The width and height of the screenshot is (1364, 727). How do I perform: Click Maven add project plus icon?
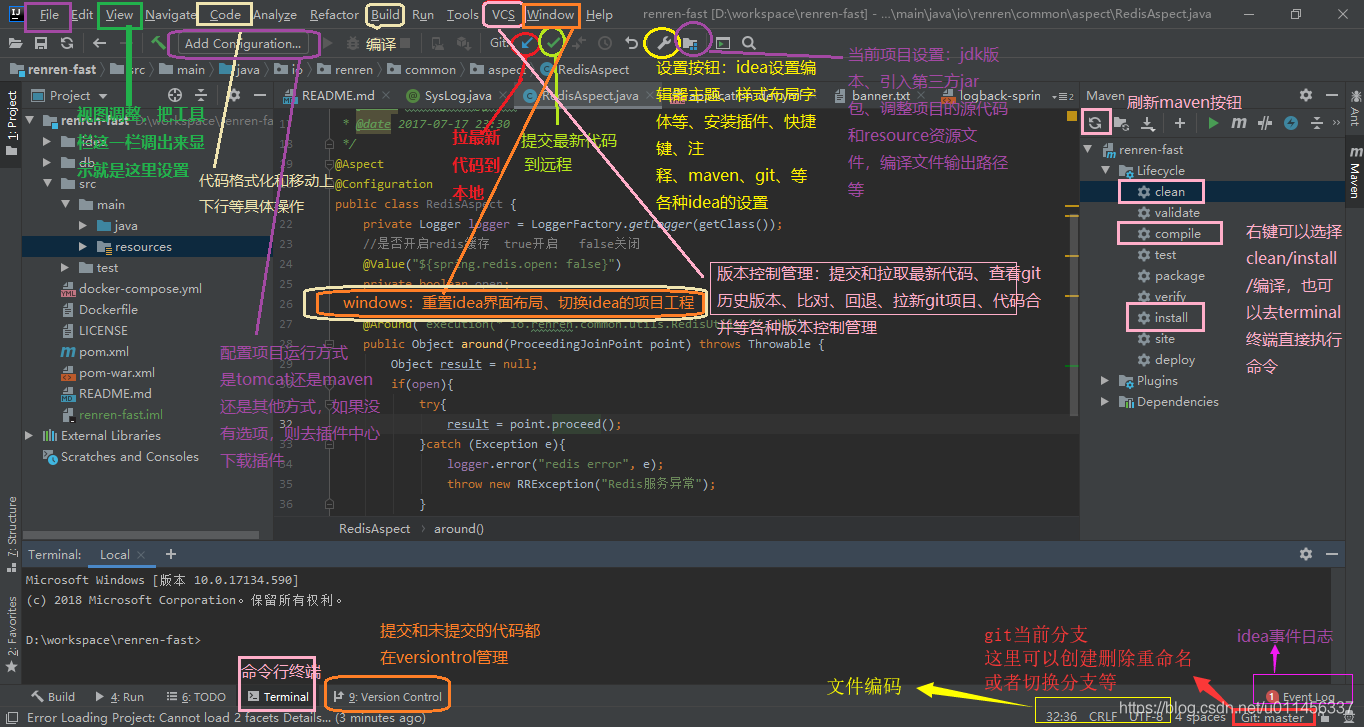[x=1180, y=123]
